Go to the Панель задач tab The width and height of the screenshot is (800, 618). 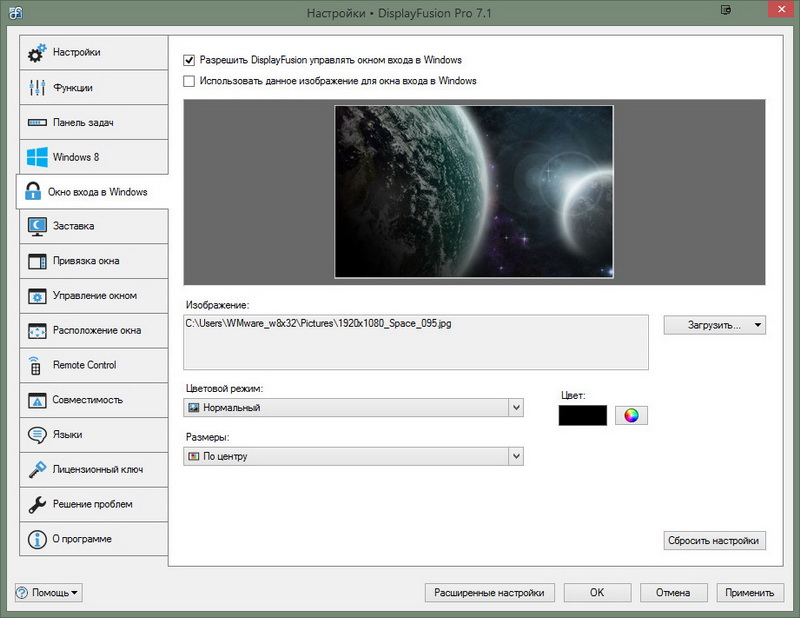point(94,122)
